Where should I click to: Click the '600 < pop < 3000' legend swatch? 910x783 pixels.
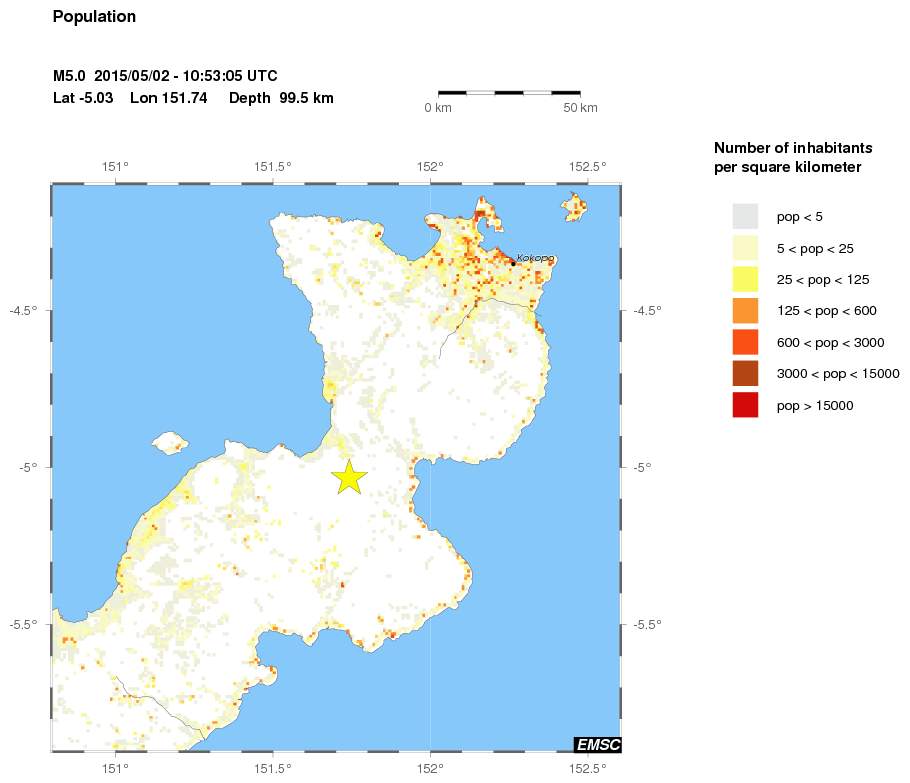point(745,342)
